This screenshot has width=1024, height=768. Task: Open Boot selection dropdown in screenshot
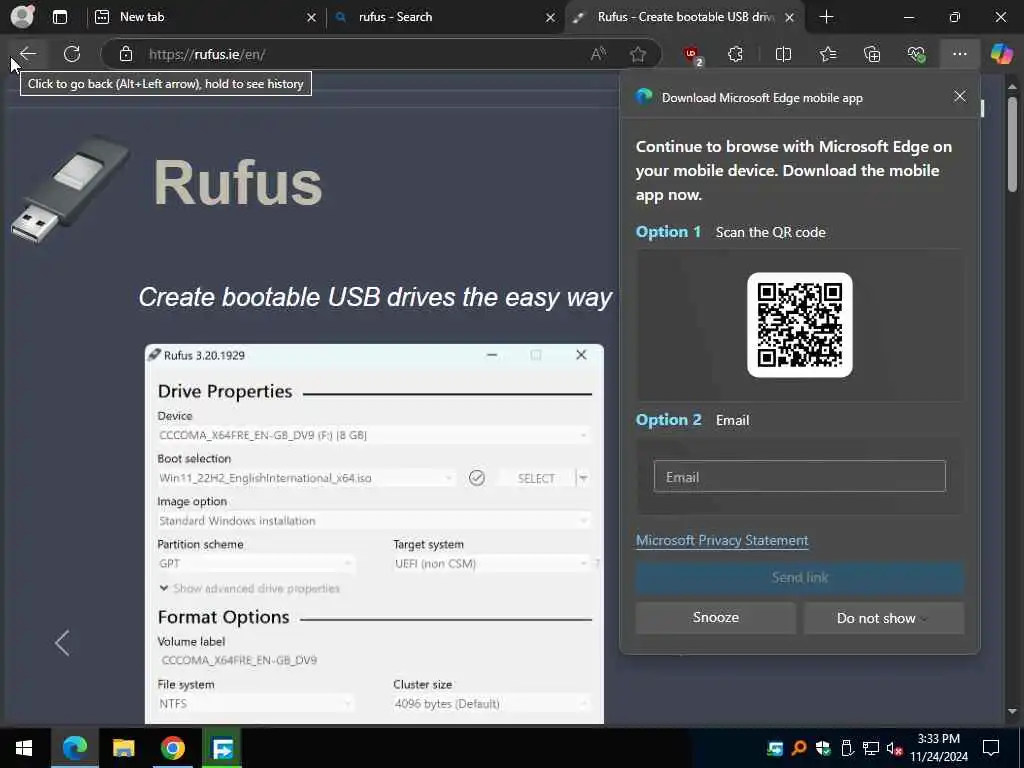coord(306,478)
